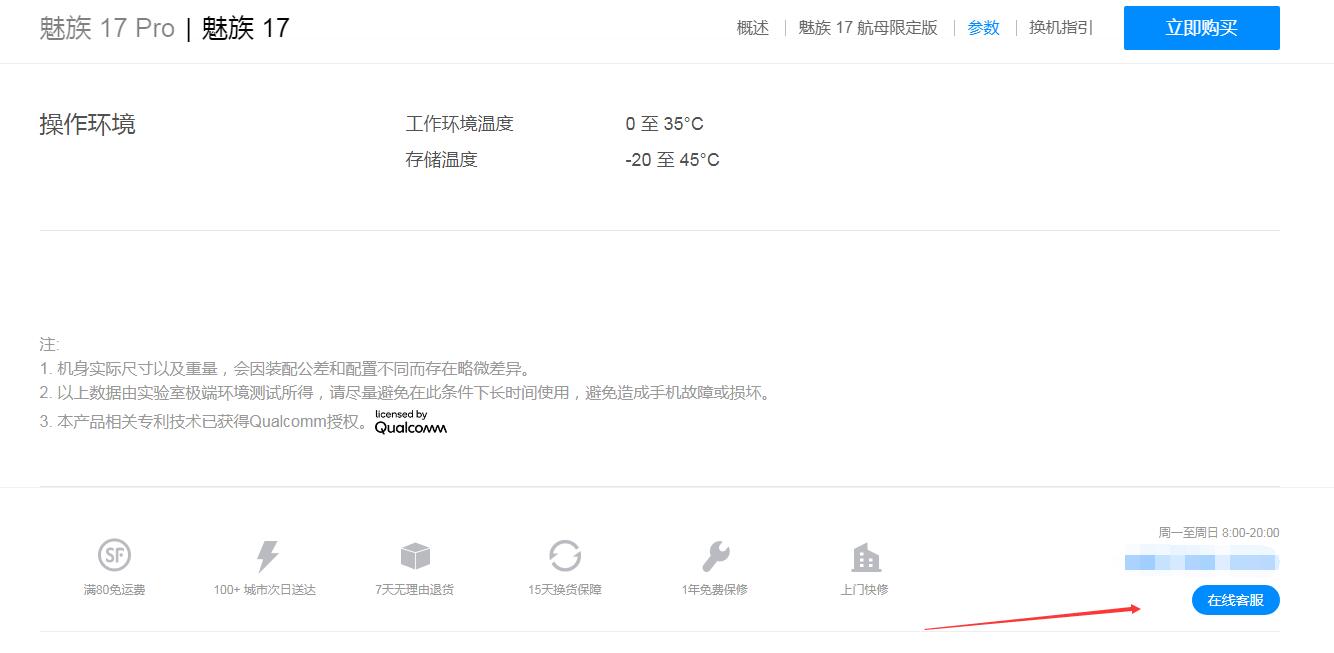Click the -20 至 45°C value

click(673, 160)
